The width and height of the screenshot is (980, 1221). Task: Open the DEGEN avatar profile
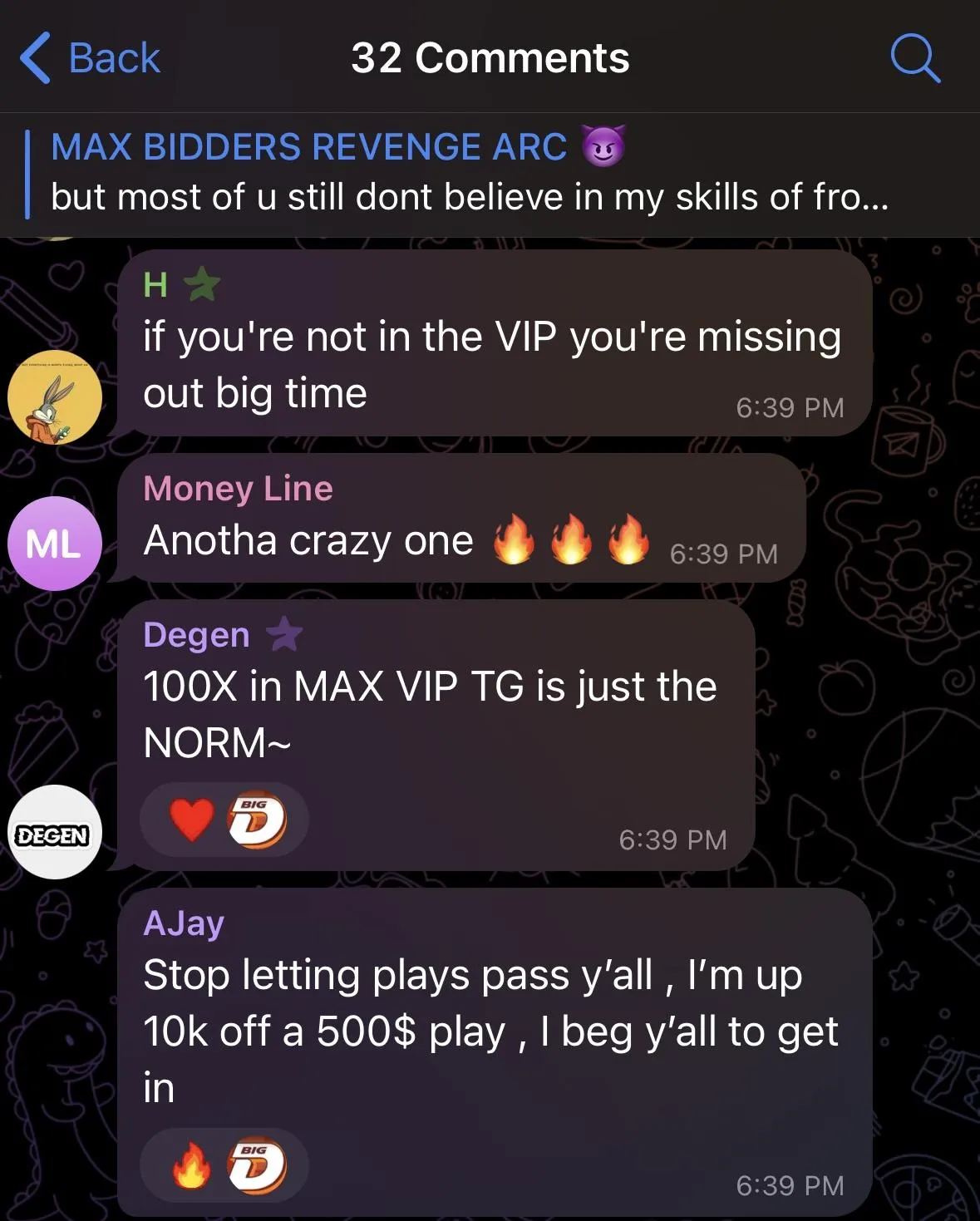[x=55, y=832]
